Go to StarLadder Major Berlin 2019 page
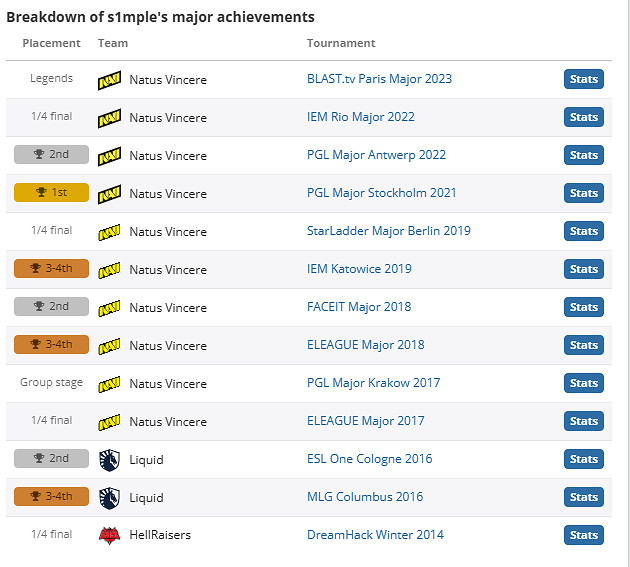This screenshot has width=630, height=567. (x=388, y=231)
